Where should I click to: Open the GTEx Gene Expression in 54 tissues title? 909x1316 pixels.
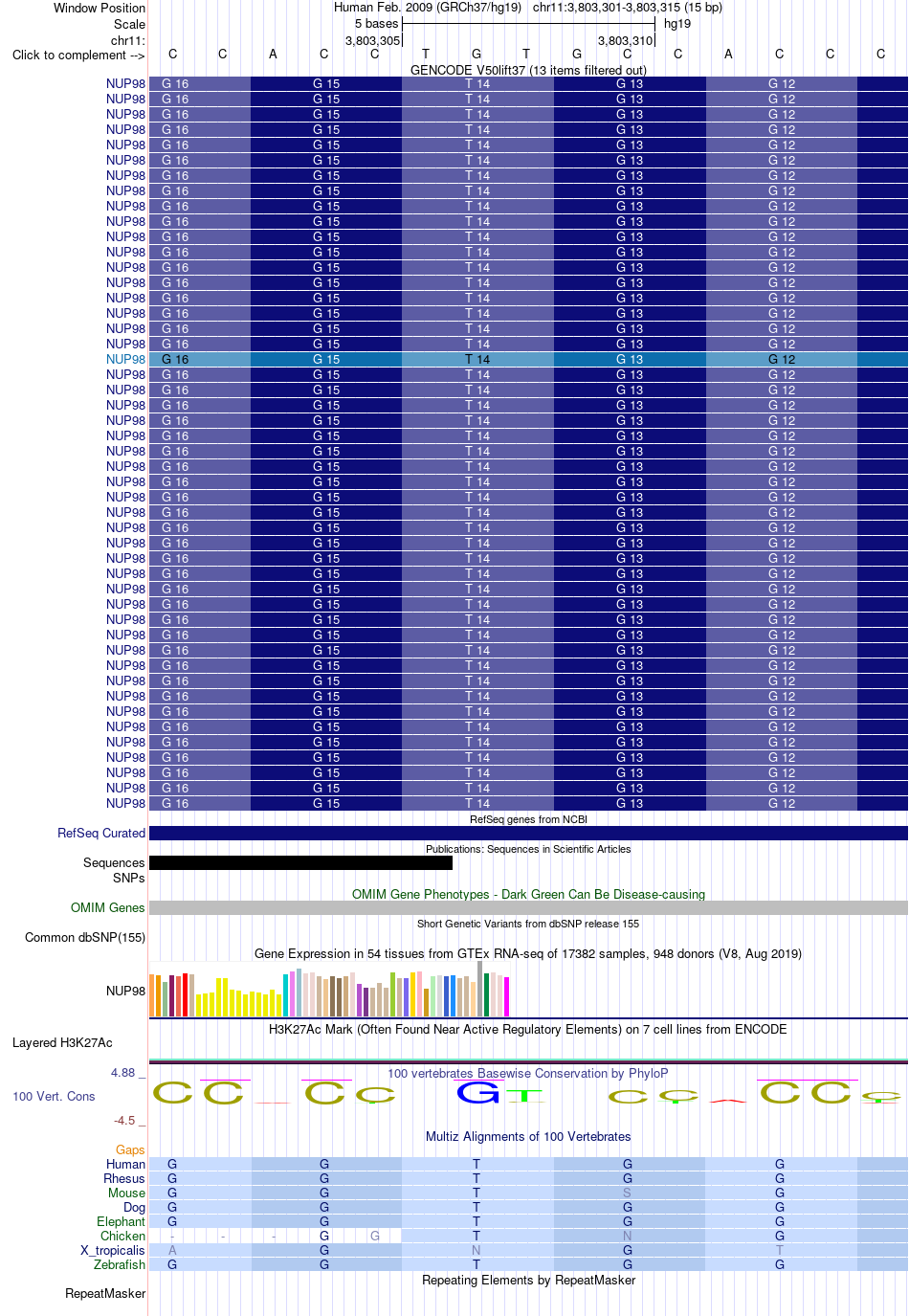[528, 953]
